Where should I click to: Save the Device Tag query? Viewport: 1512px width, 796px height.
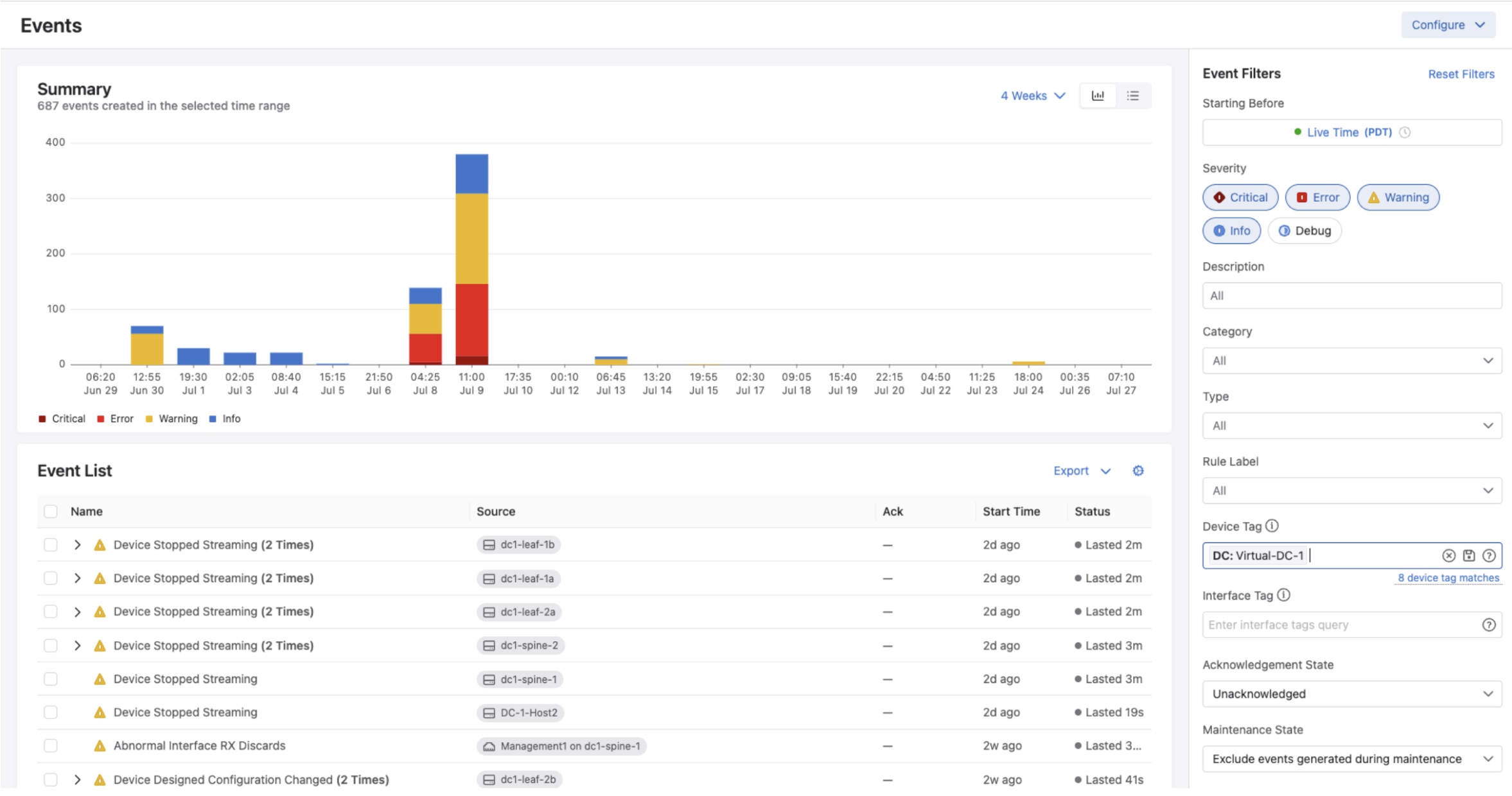(x=1468, y=555)
